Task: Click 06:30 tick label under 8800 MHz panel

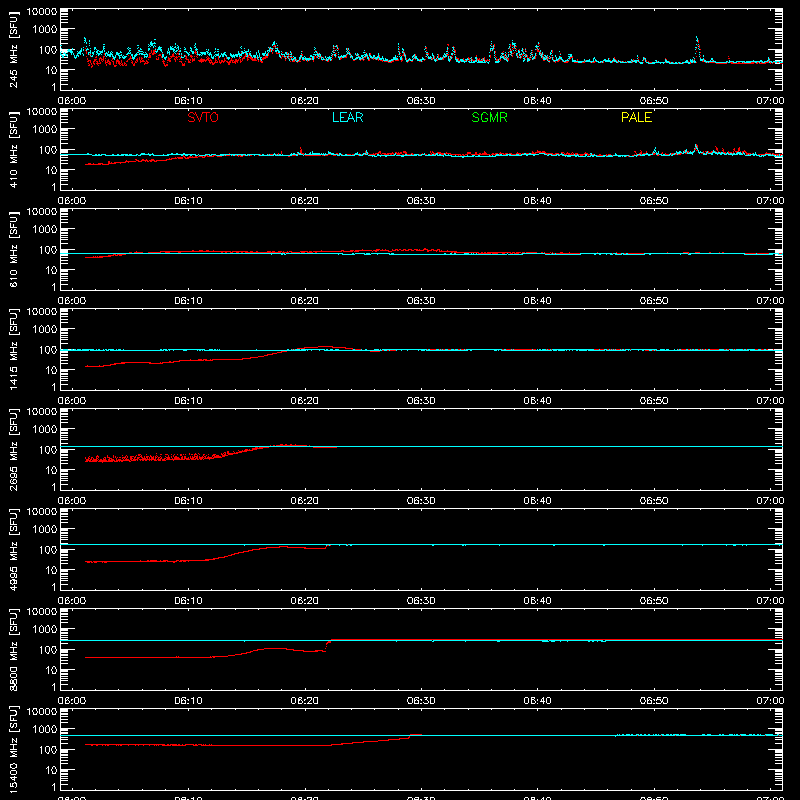Action: click(x=421, y=701)
